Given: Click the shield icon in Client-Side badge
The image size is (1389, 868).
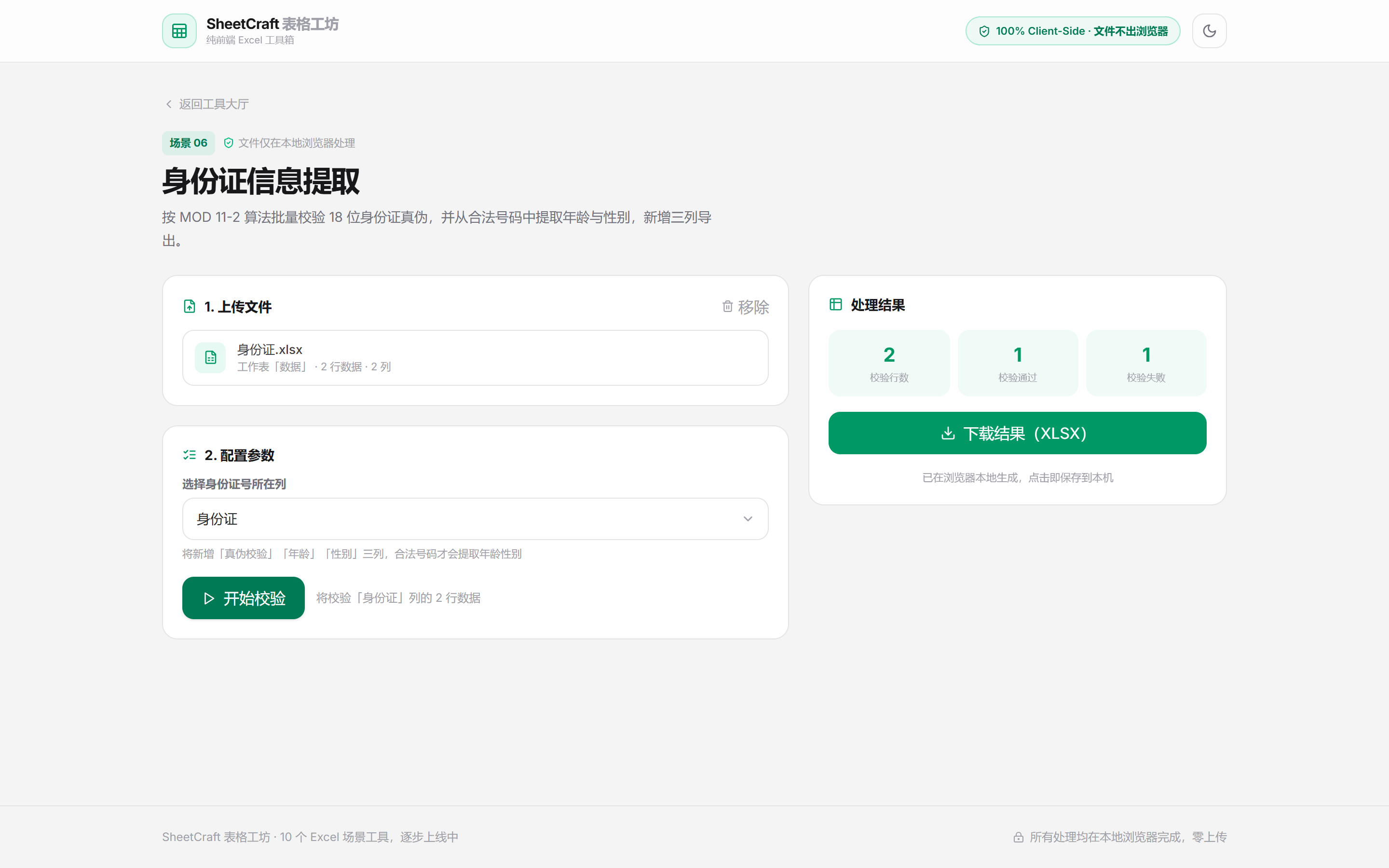Looking at the screenshot, I should (984, 31).
